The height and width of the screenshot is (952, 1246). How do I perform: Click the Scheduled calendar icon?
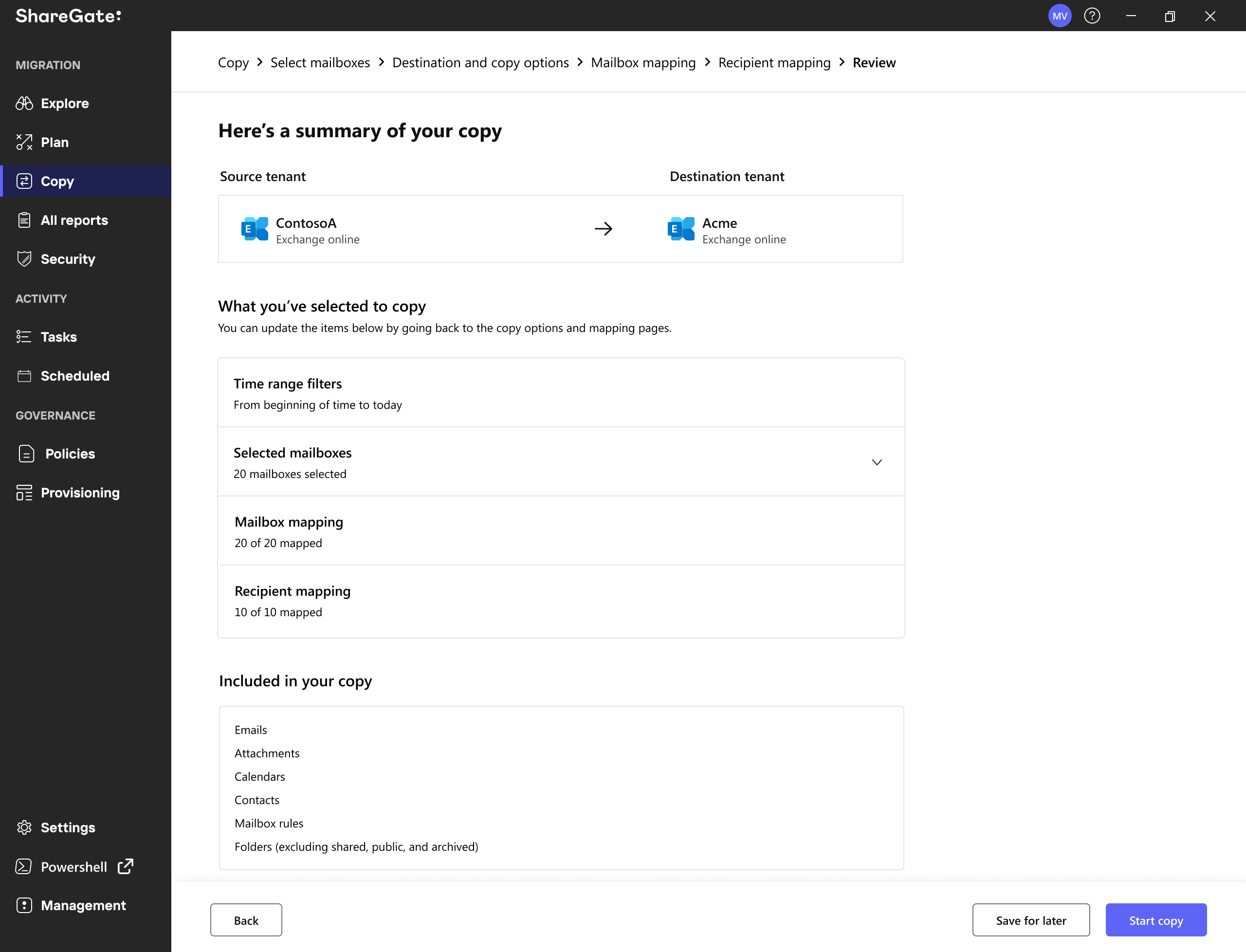click(x=24, y=376)
